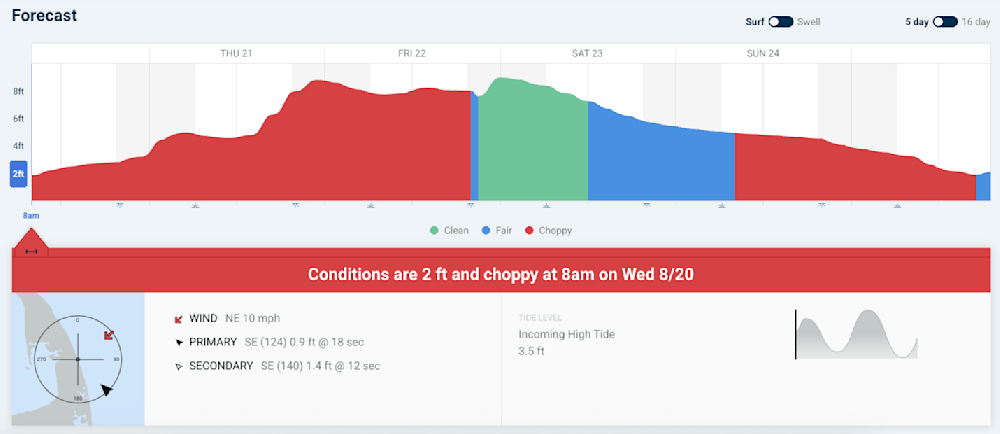Click the Swell label

[808, 21]
